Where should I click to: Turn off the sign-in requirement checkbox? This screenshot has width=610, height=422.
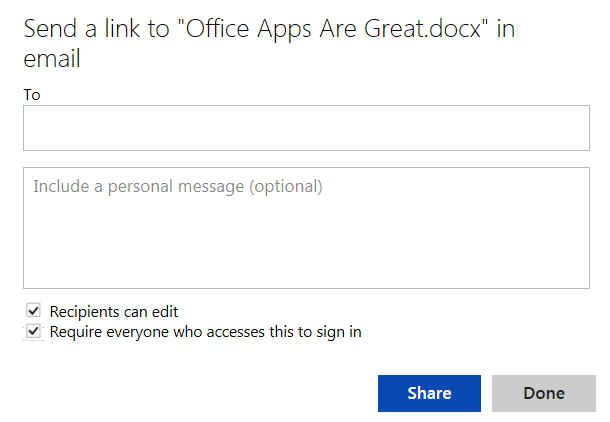click(x=34, y=331)
